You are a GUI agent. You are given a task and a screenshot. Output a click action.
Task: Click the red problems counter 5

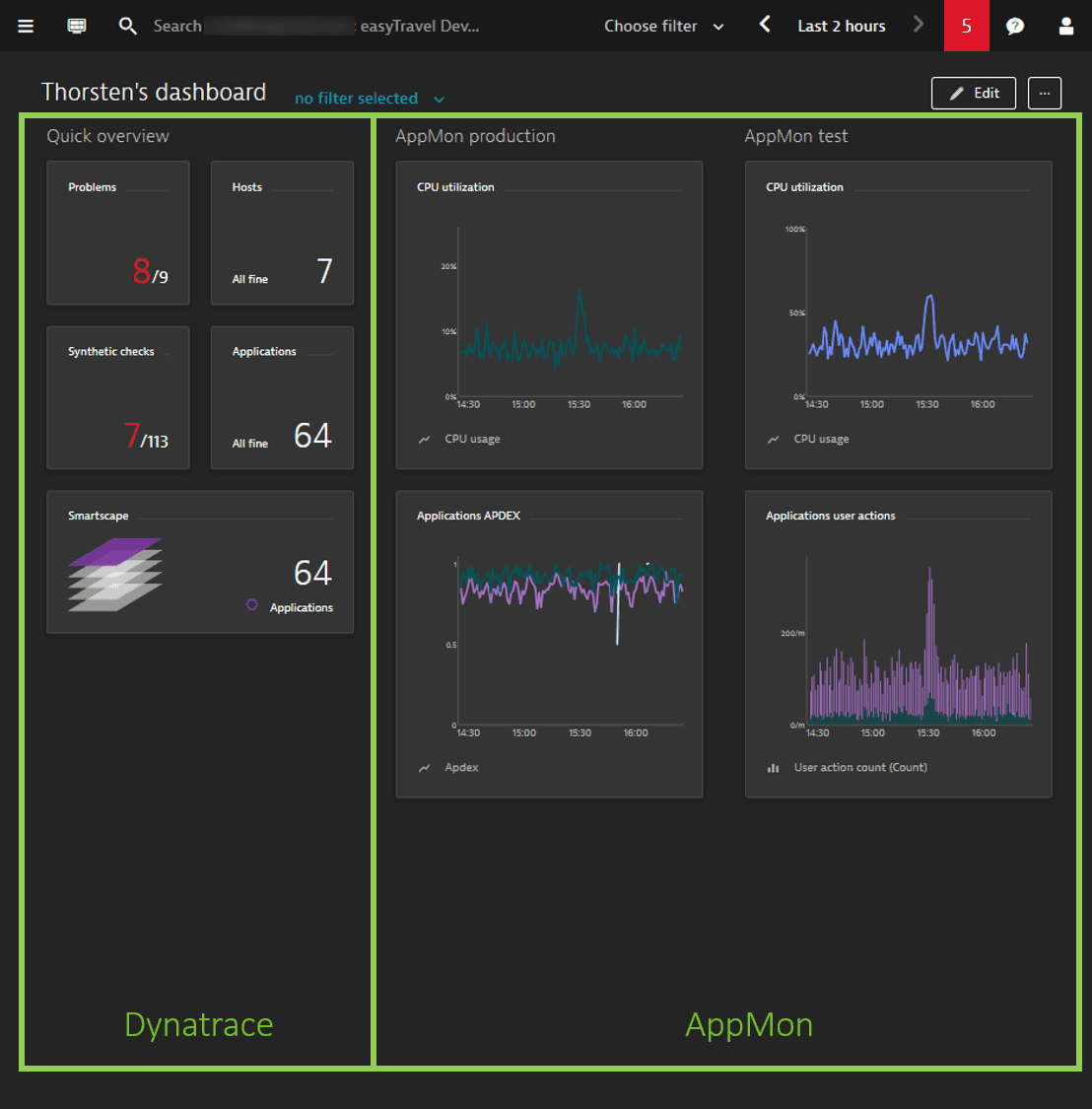(966, 26)
